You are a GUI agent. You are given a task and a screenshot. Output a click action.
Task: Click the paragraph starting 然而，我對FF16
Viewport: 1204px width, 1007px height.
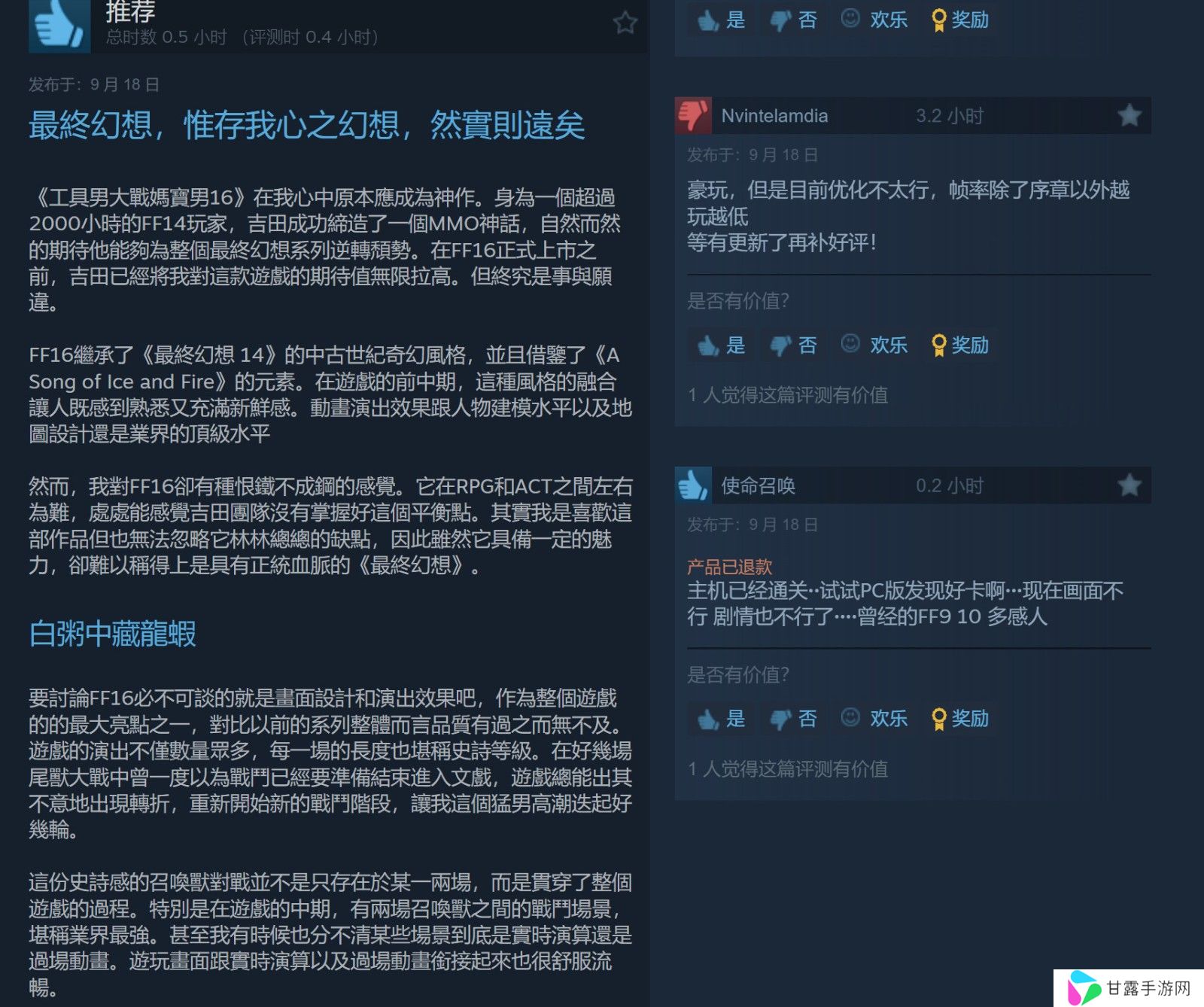point(330,525)
